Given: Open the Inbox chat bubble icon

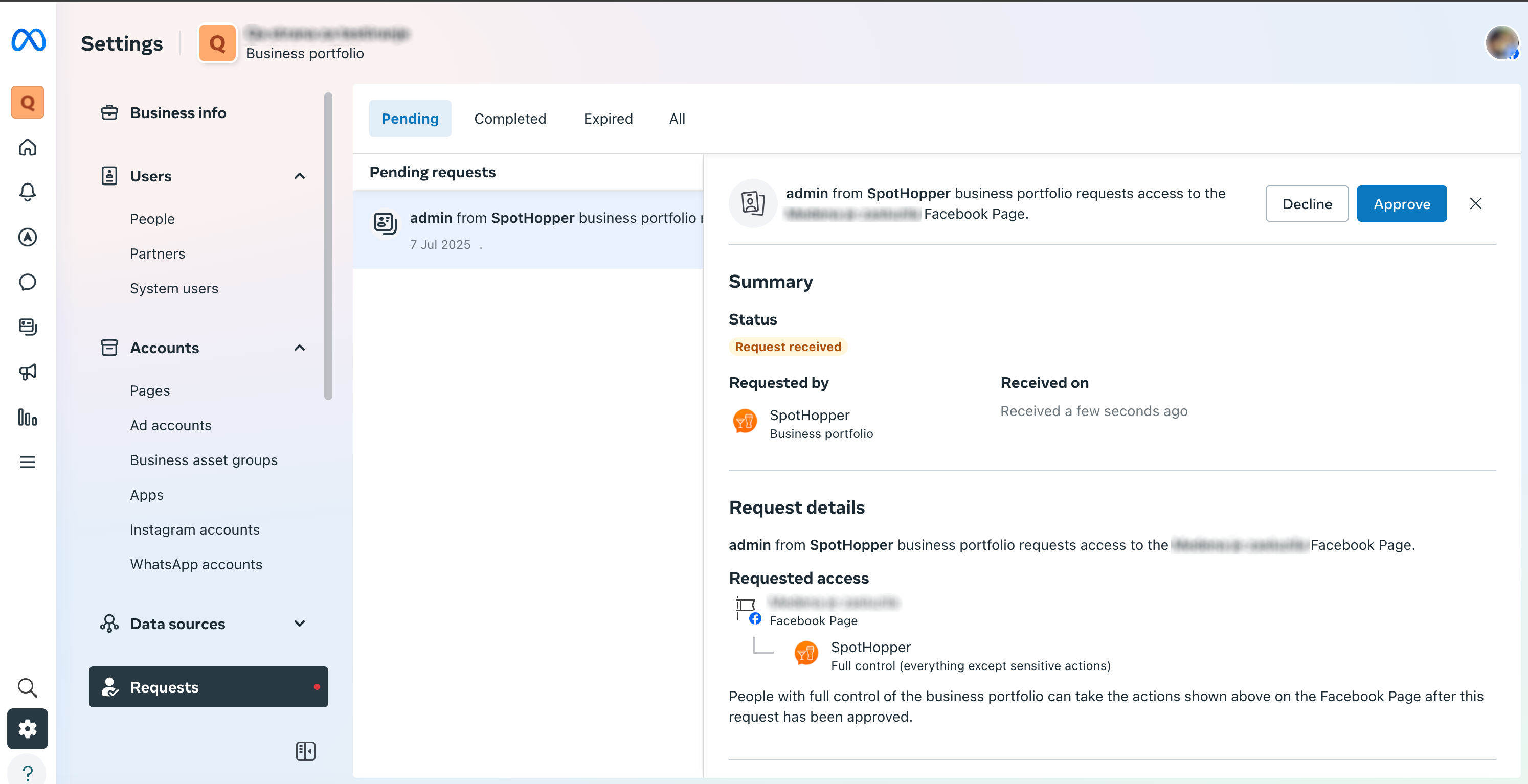Looking at the screenshot, I should coord(27,282).
